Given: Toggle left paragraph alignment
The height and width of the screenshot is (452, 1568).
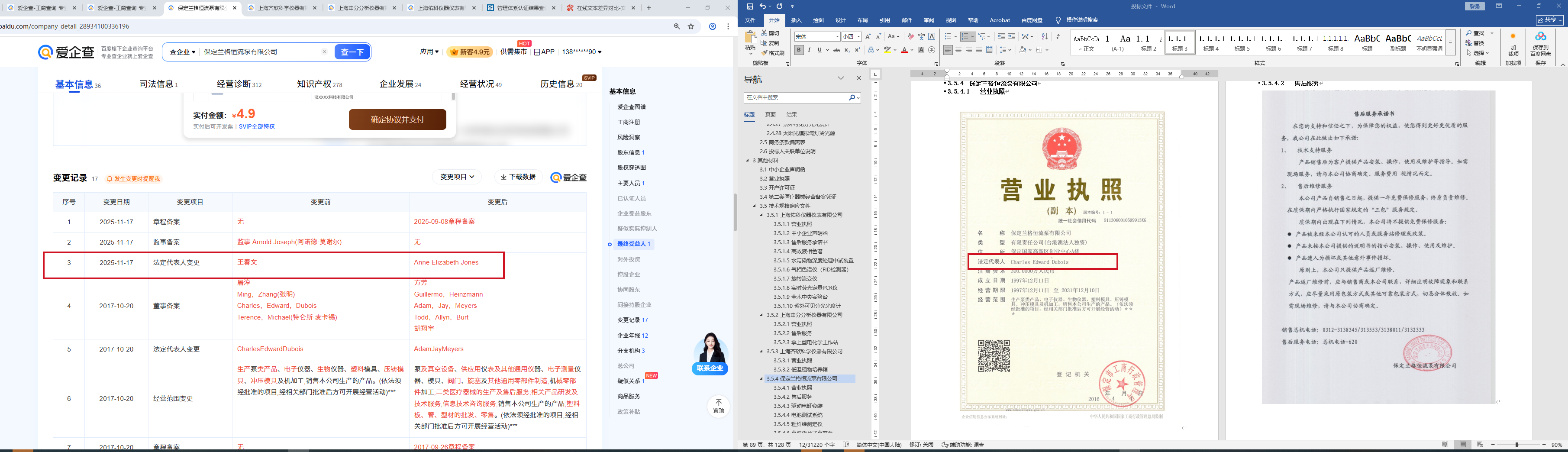Looking at the screenshot, I should [x=948, y=51].
